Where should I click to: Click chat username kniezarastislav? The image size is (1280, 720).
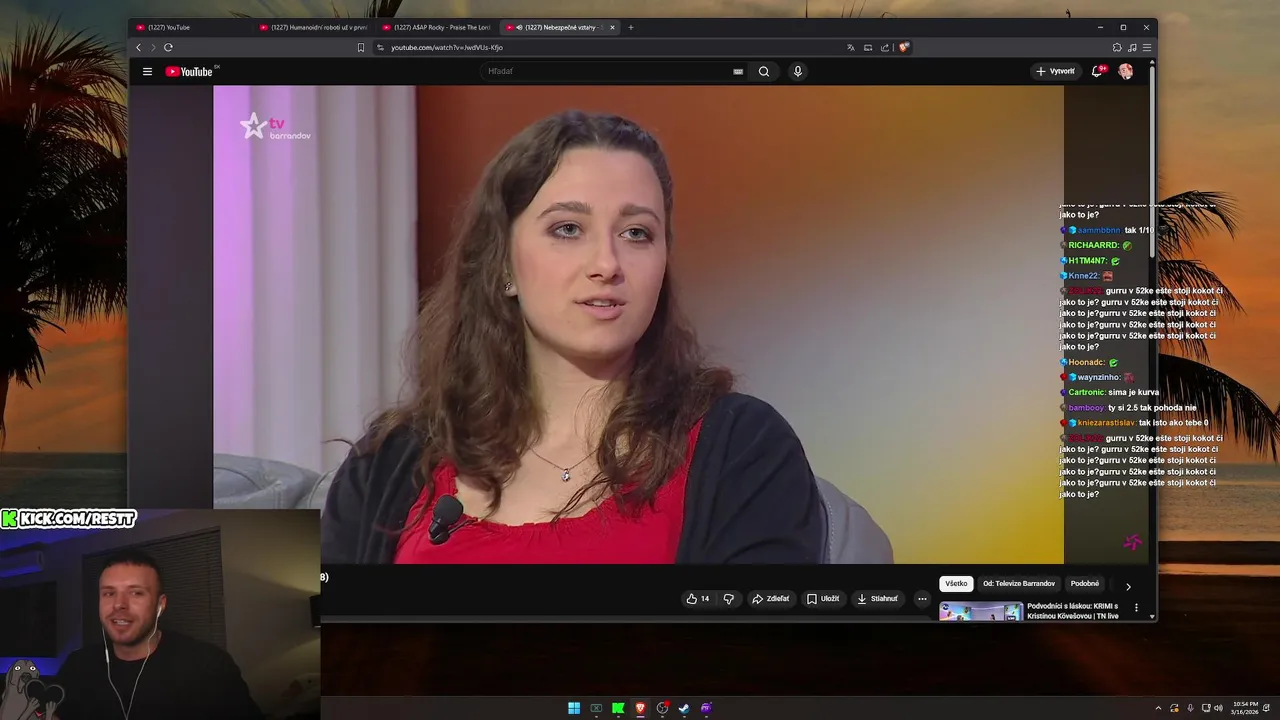click(x=1106, y=423)
